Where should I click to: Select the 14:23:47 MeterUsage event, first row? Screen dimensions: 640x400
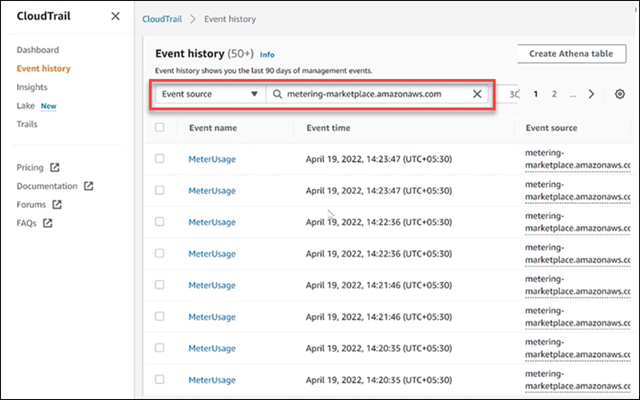160,158
